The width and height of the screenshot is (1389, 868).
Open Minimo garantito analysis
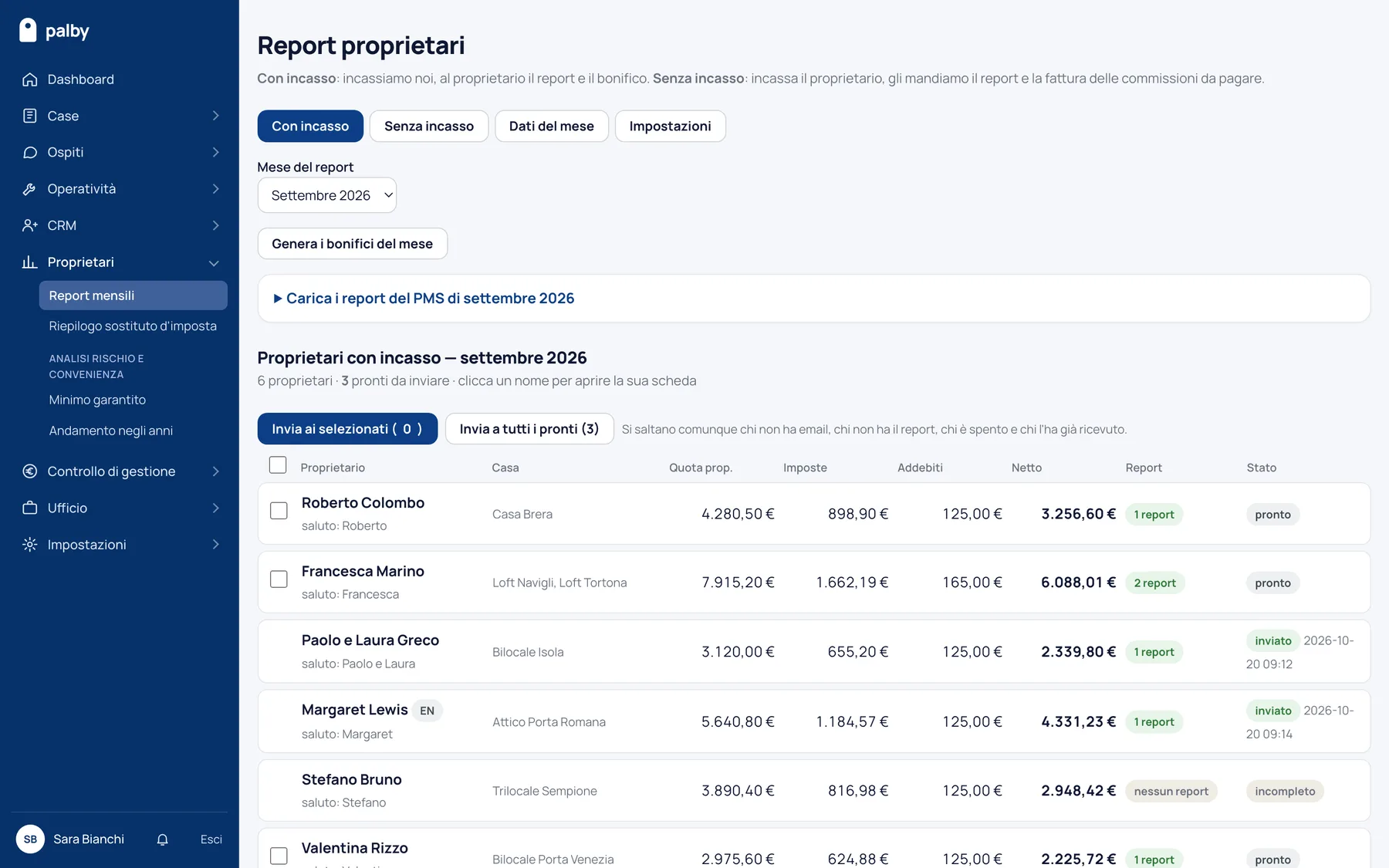point(97,400)
